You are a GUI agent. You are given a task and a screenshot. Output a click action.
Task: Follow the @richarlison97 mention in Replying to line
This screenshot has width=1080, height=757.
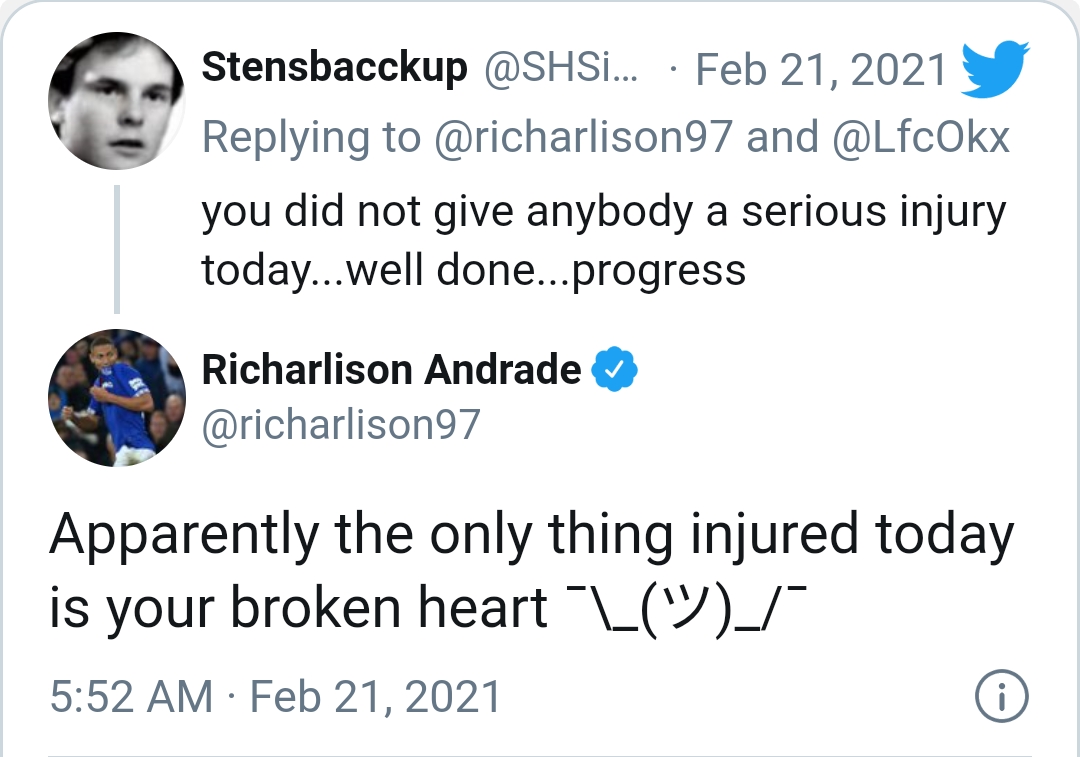(583, 136)
